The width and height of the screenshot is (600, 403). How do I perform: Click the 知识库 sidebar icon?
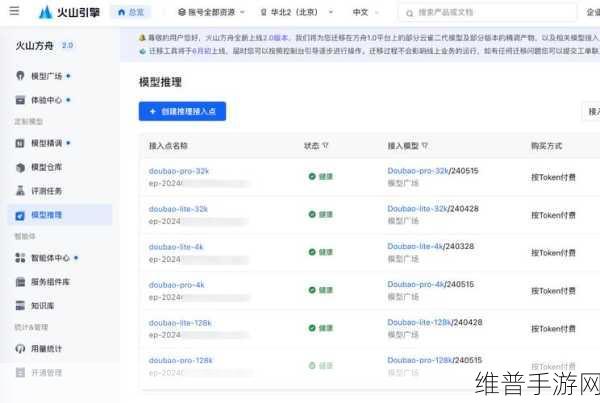click(20, 305)
